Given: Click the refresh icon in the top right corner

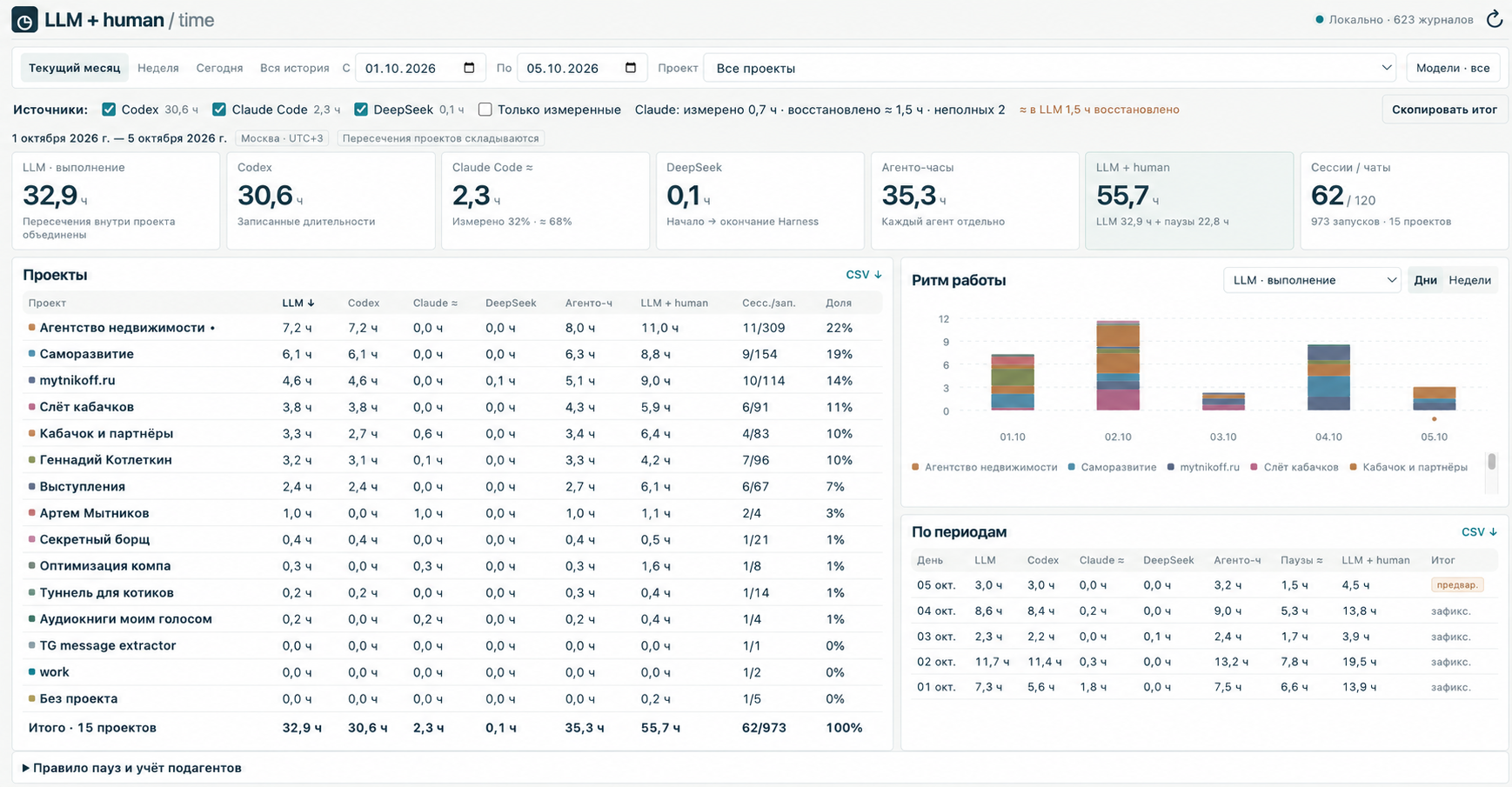Looking at the screenshot, I should click(x=1494, y=19).
